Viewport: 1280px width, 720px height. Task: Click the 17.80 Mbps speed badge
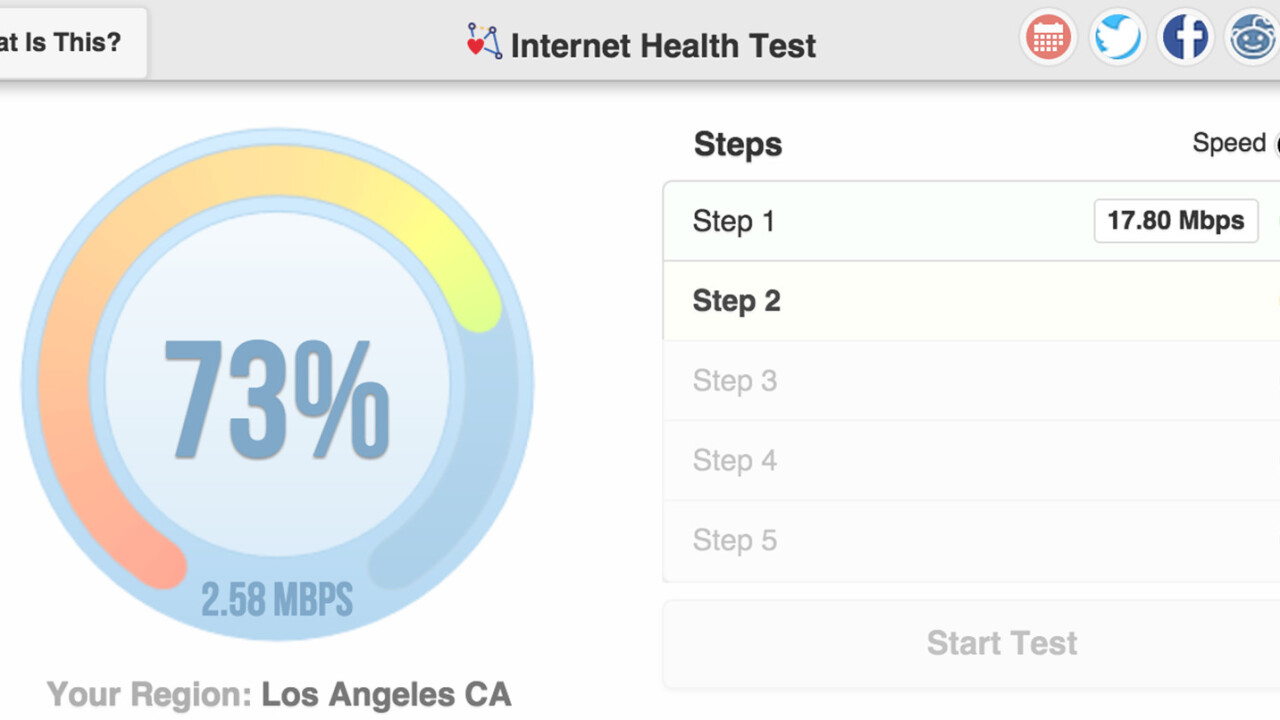(x=1175, y=221)
